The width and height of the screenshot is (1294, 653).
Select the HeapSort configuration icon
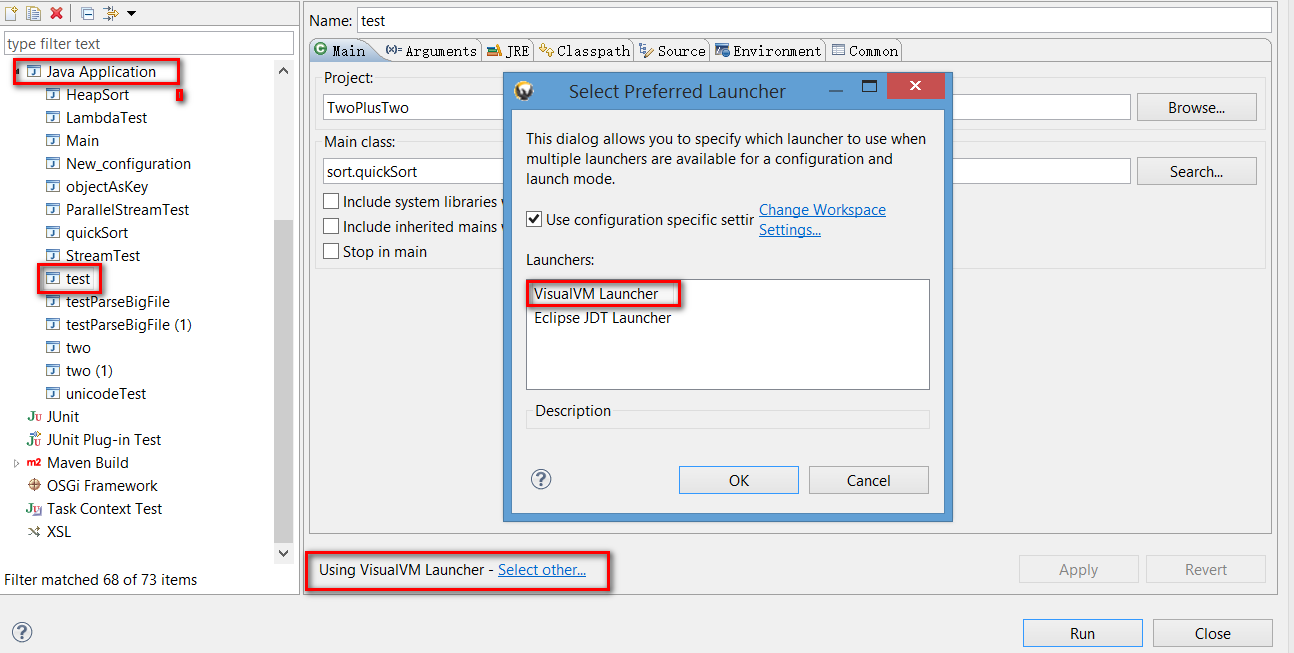coord(54,95)
